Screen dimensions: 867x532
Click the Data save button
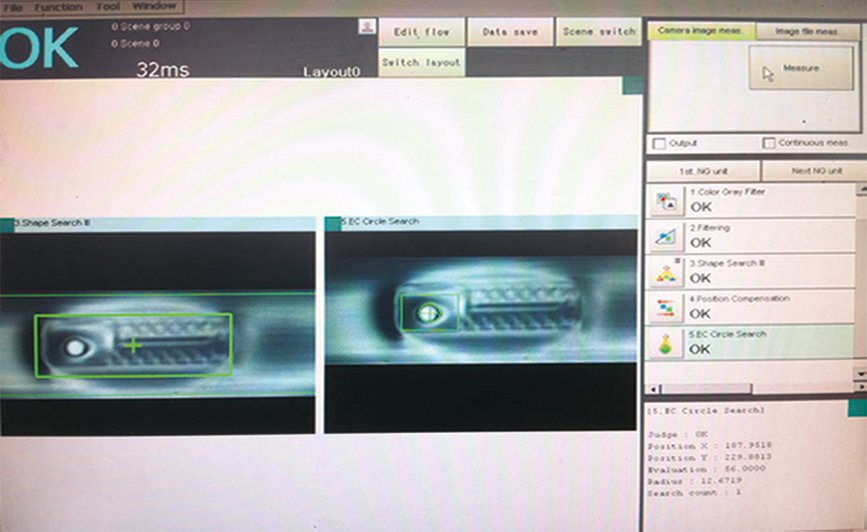tap(510, 32)
